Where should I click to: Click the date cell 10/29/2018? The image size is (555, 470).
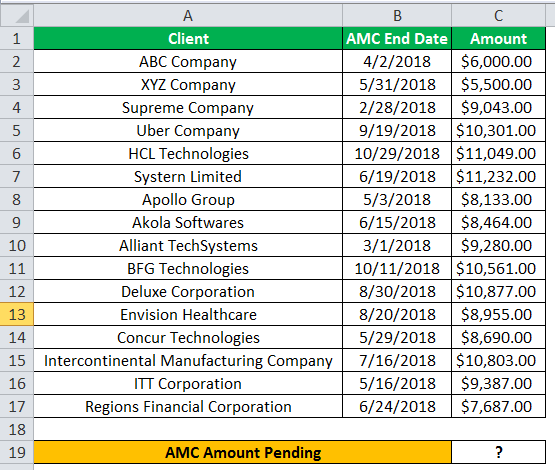point(397,154)
